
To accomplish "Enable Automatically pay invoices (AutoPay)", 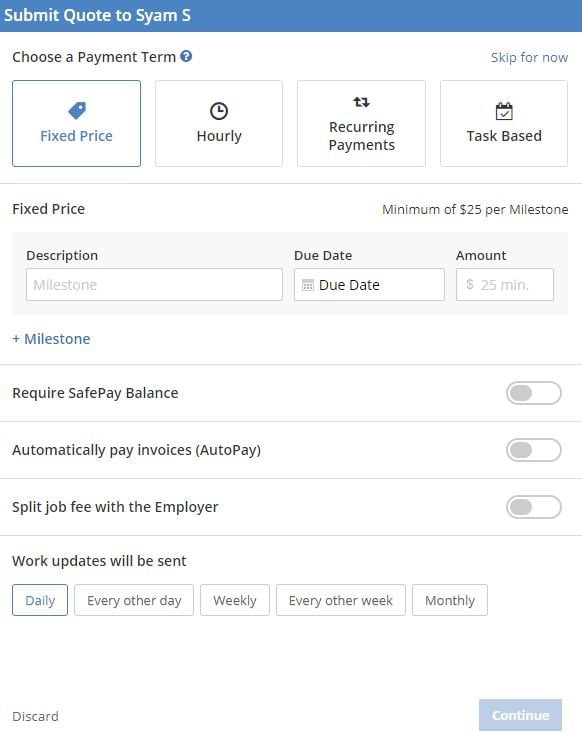I will pos(534,450).
